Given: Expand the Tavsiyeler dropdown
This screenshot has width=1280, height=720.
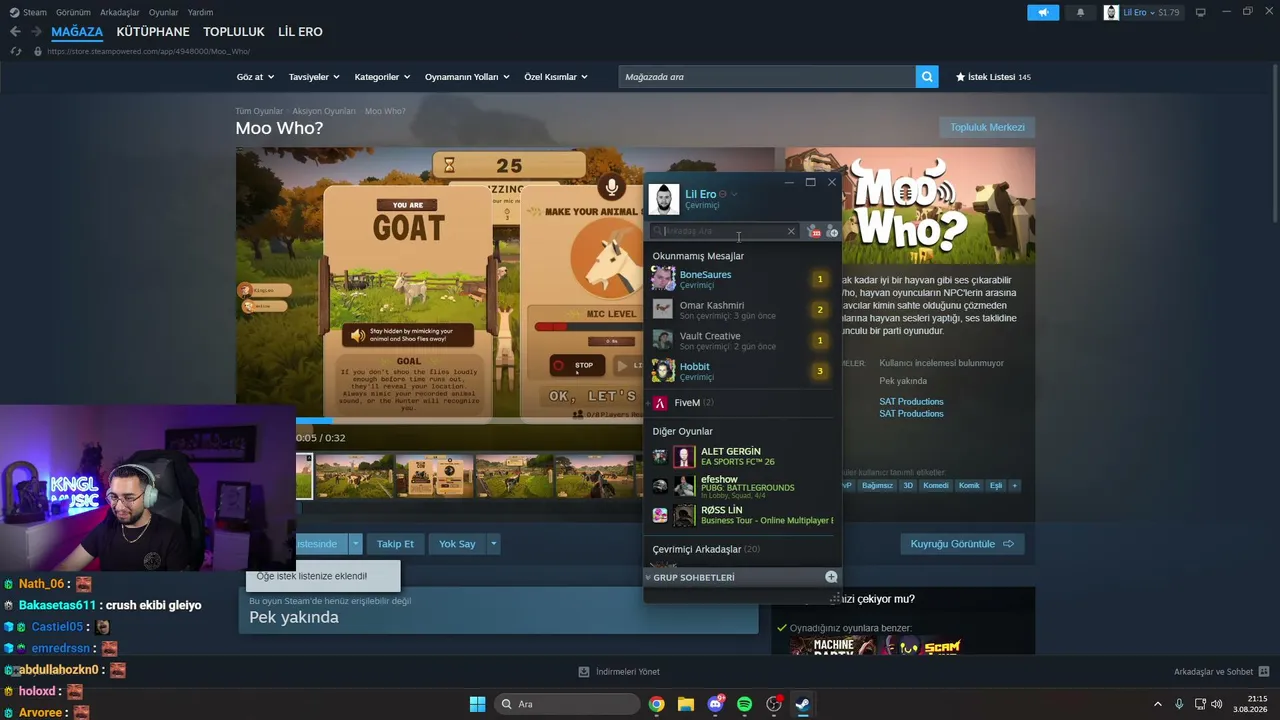Looking at the screenshot, I should 314,77.
